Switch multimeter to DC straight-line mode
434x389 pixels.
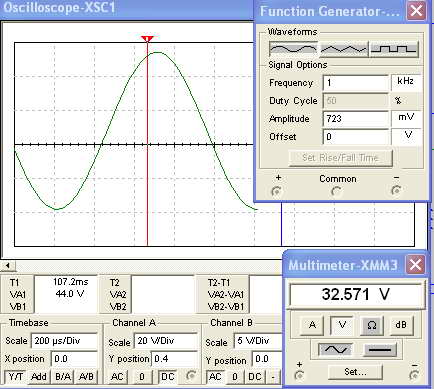[x=380, y=349]
